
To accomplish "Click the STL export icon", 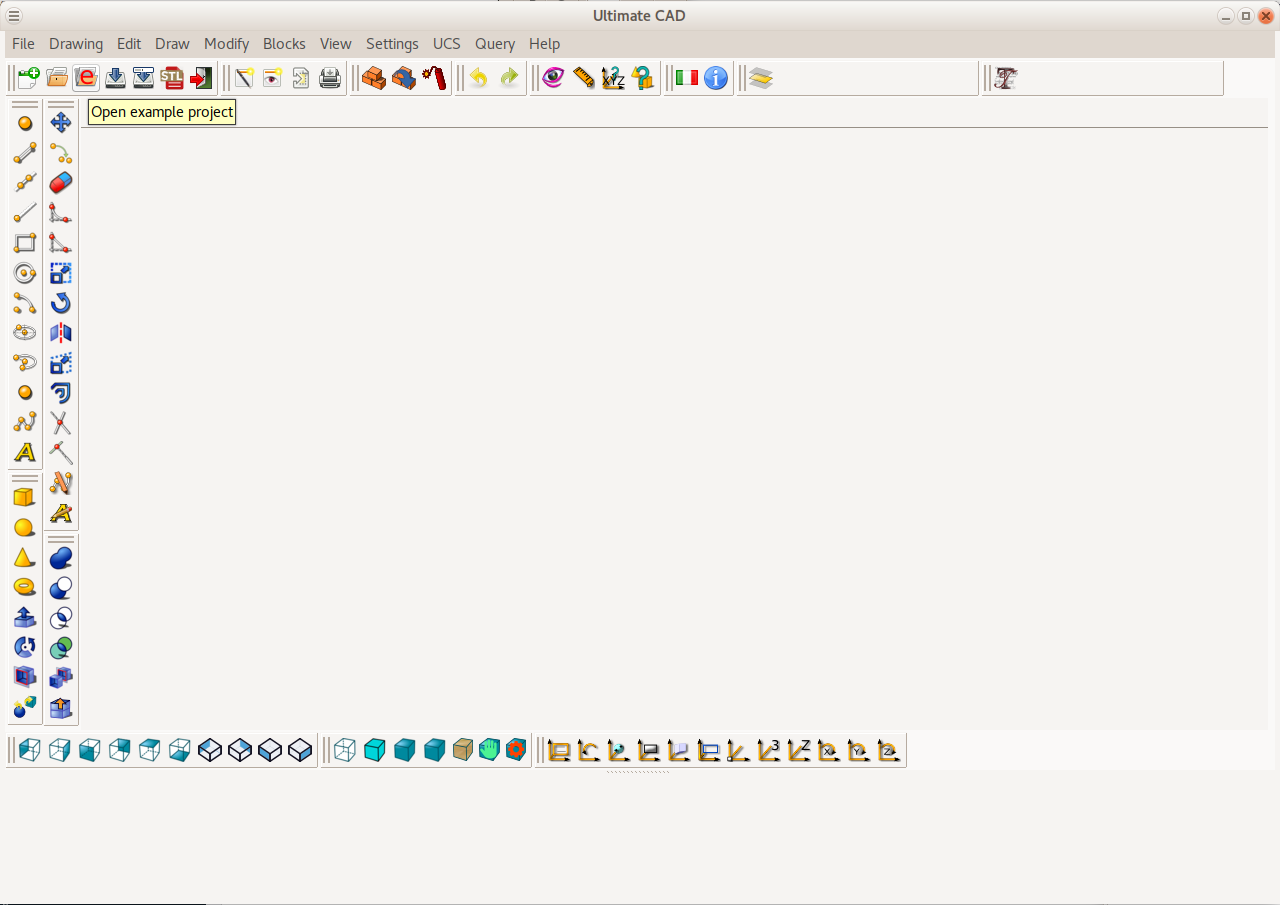I will [173, 78].
